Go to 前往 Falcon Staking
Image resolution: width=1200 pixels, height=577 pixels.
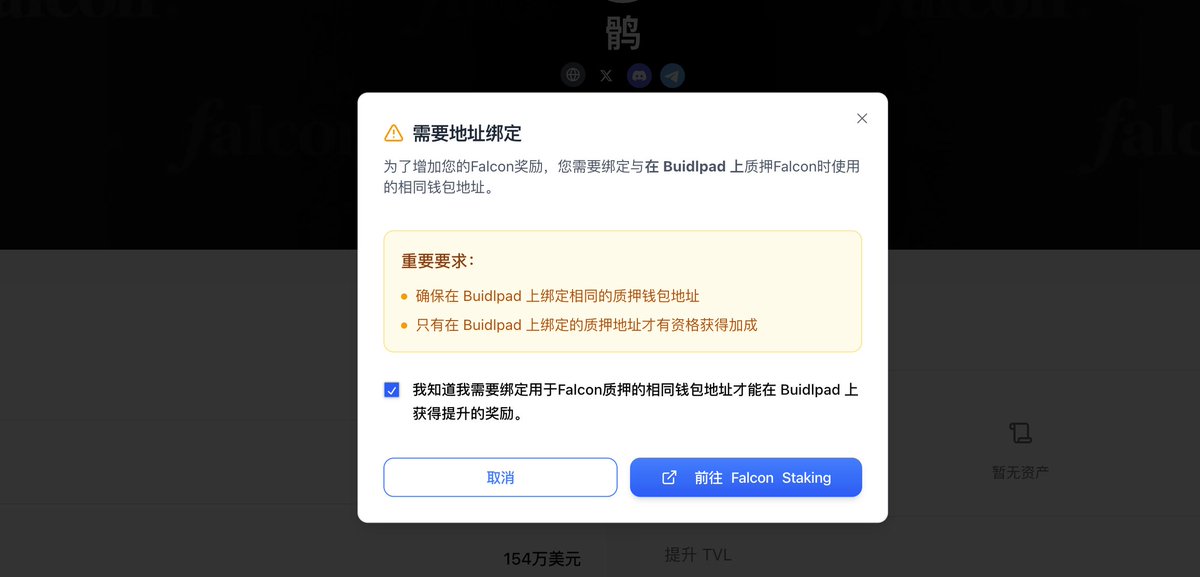click(746, 477)
